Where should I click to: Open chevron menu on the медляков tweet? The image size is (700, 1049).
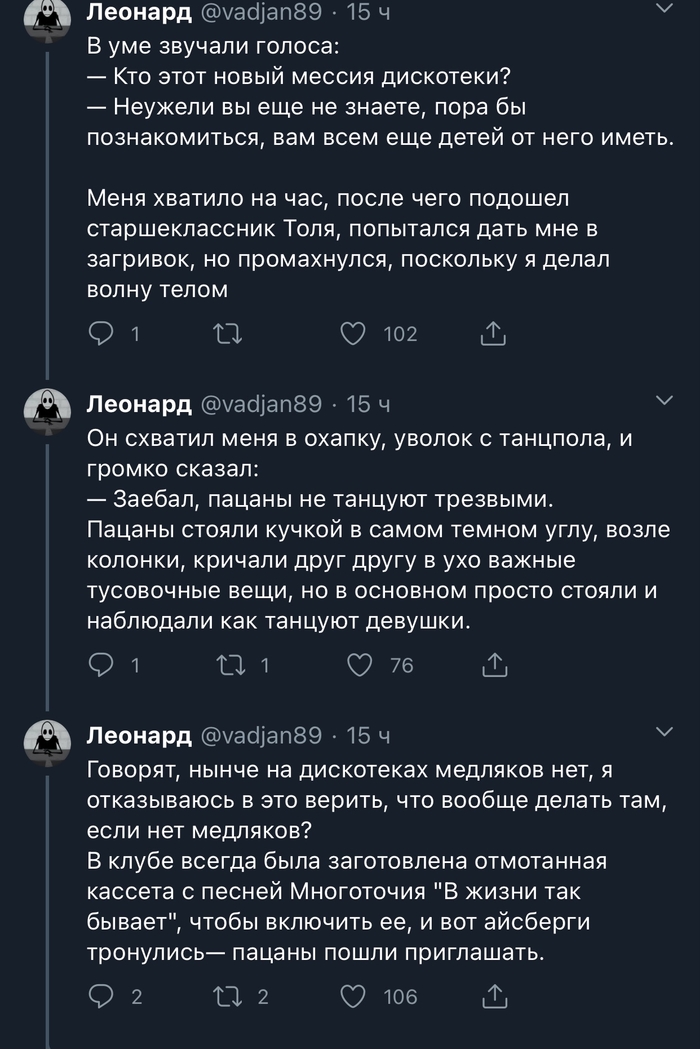pos(663,733)
